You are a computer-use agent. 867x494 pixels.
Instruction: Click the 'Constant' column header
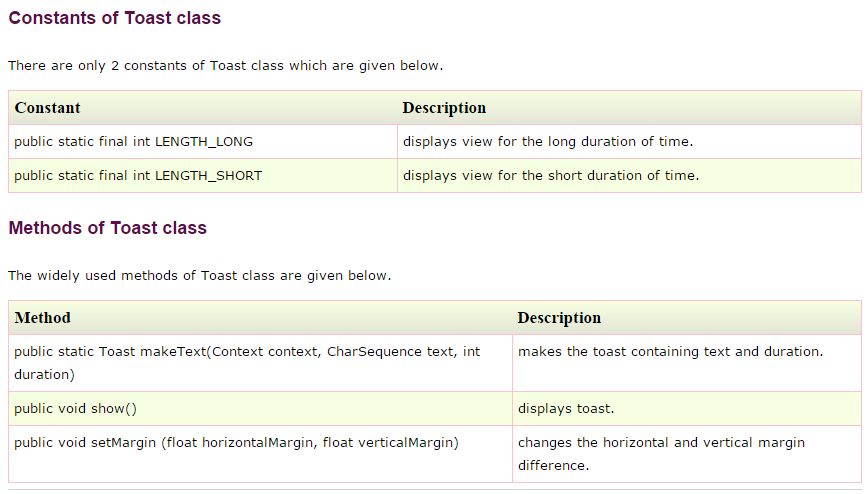click(x=48, y=108)
